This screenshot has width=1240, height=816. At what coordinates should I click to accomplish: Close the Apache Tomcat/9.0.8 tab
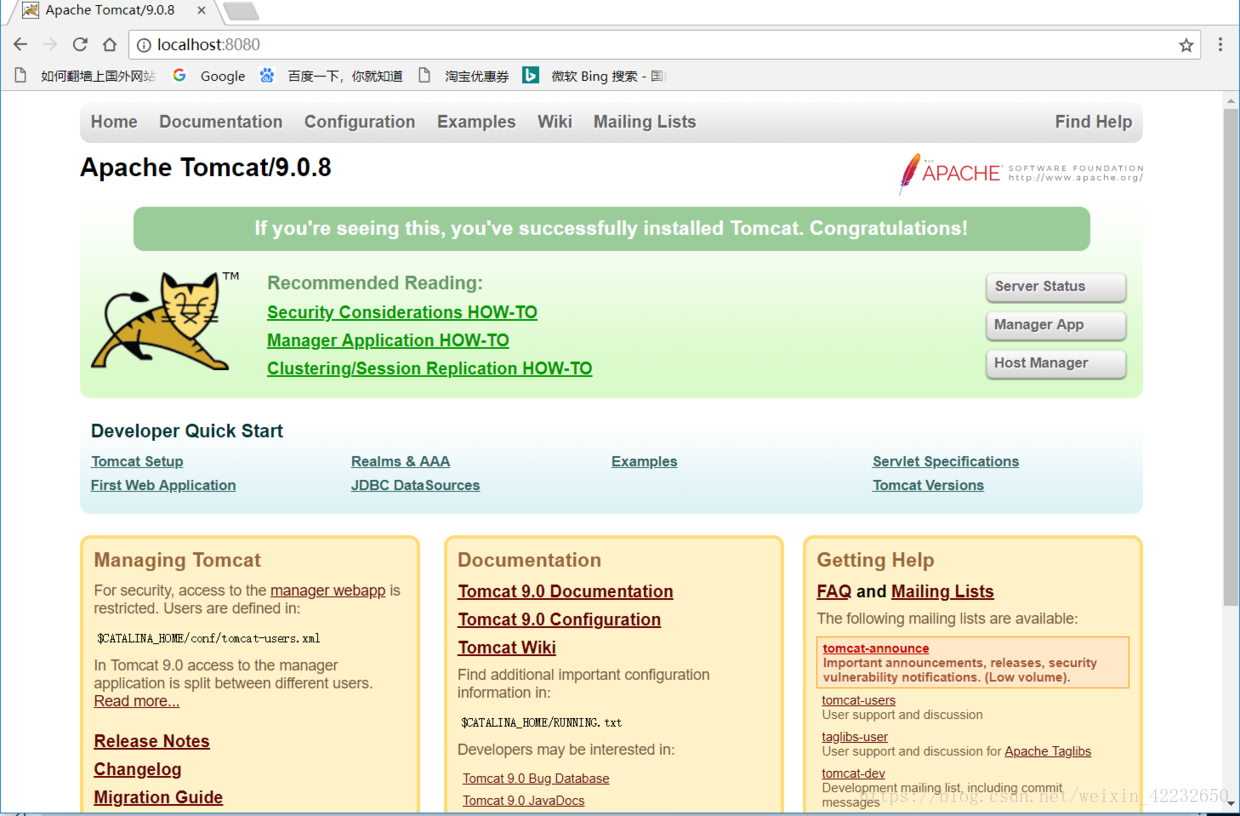(201, 11)
